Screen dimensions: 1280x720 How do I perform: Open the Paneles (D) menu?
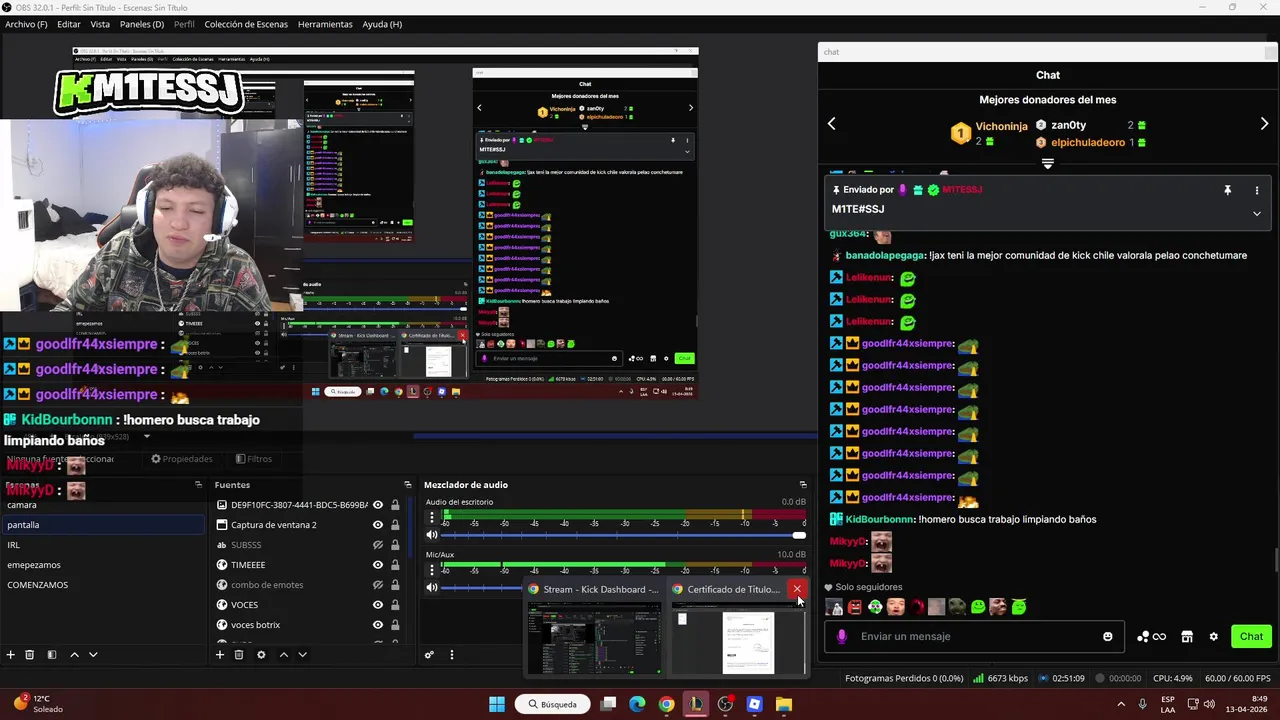[142, 24]
